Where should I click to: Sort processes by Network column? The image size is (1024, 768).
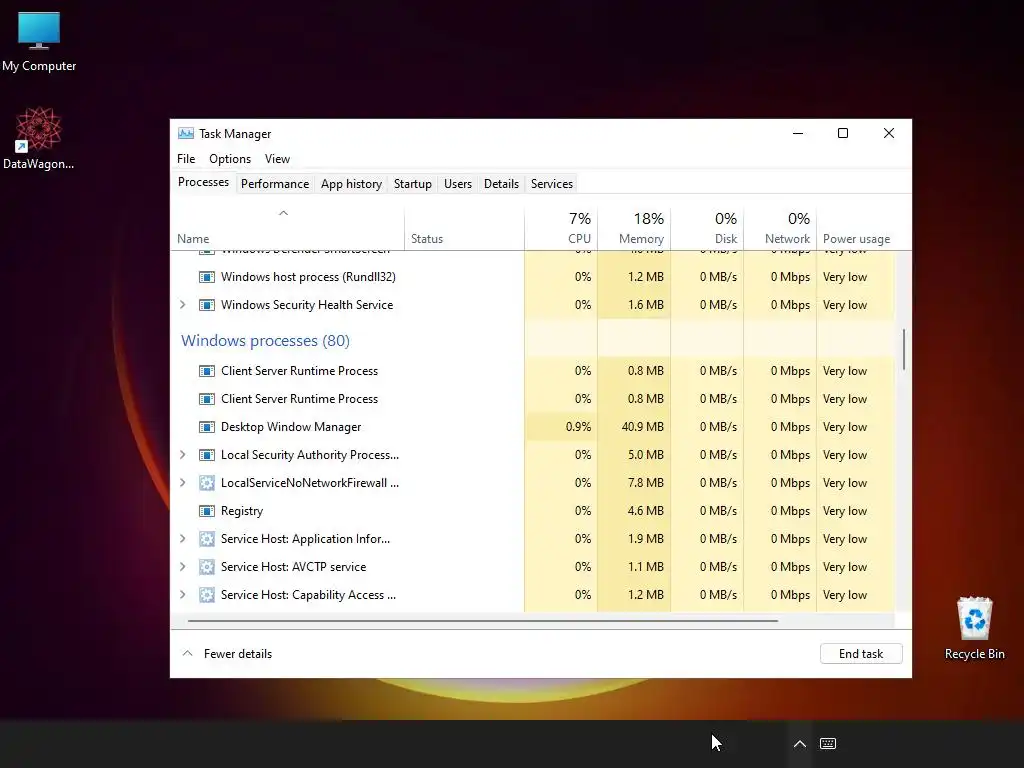(780, 229)
